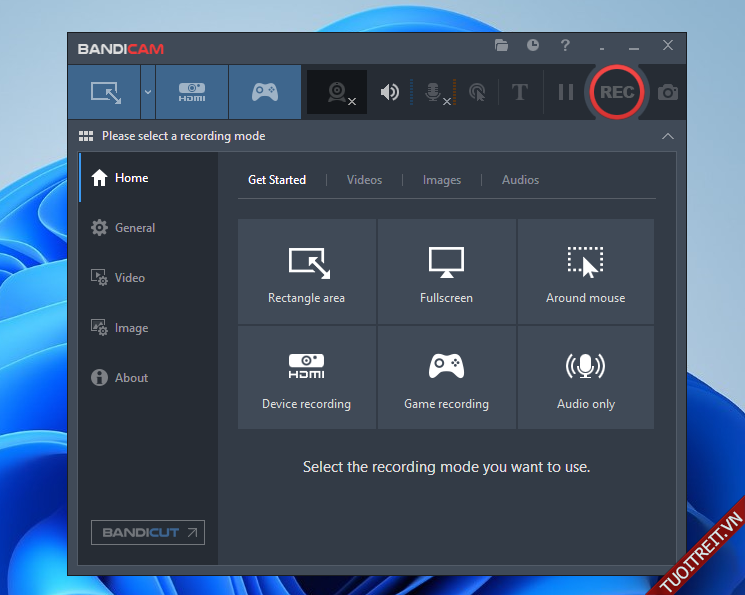The image size is (745, 595).
Task: Start recording with the REC button
Action: click(616, 92)
